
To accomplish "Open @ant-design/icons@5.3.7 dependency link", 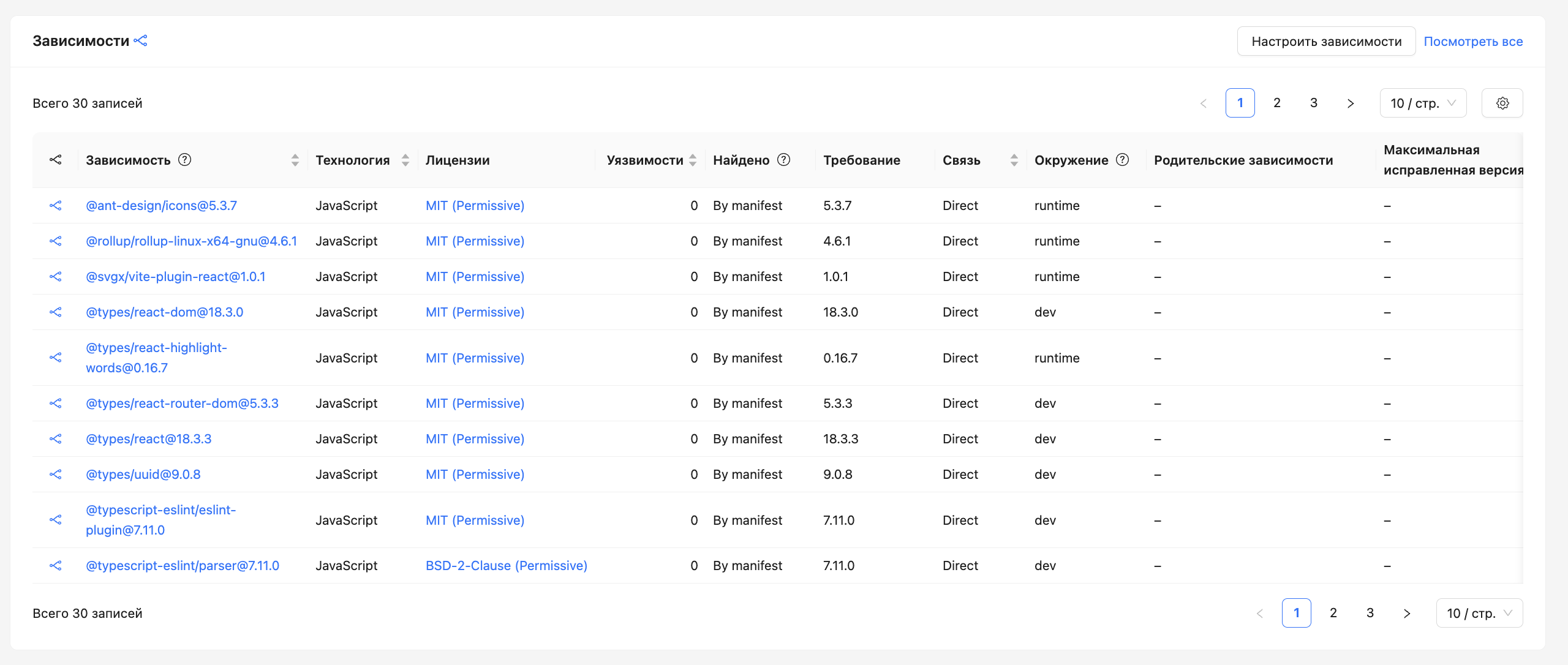I will pyautogui.click(x=161, y=206).
